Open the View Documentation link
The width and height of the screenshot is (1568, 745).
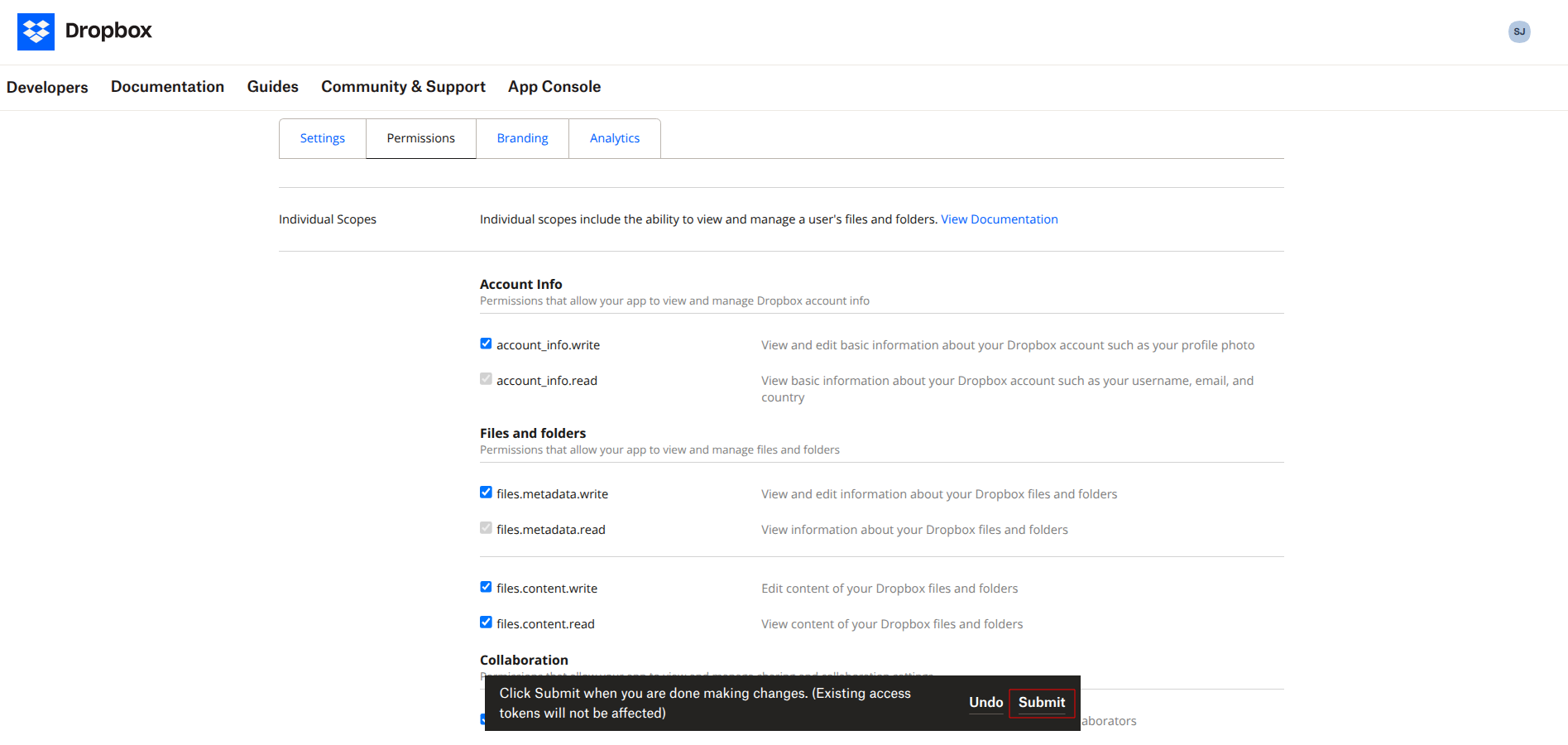point(1000,219)
